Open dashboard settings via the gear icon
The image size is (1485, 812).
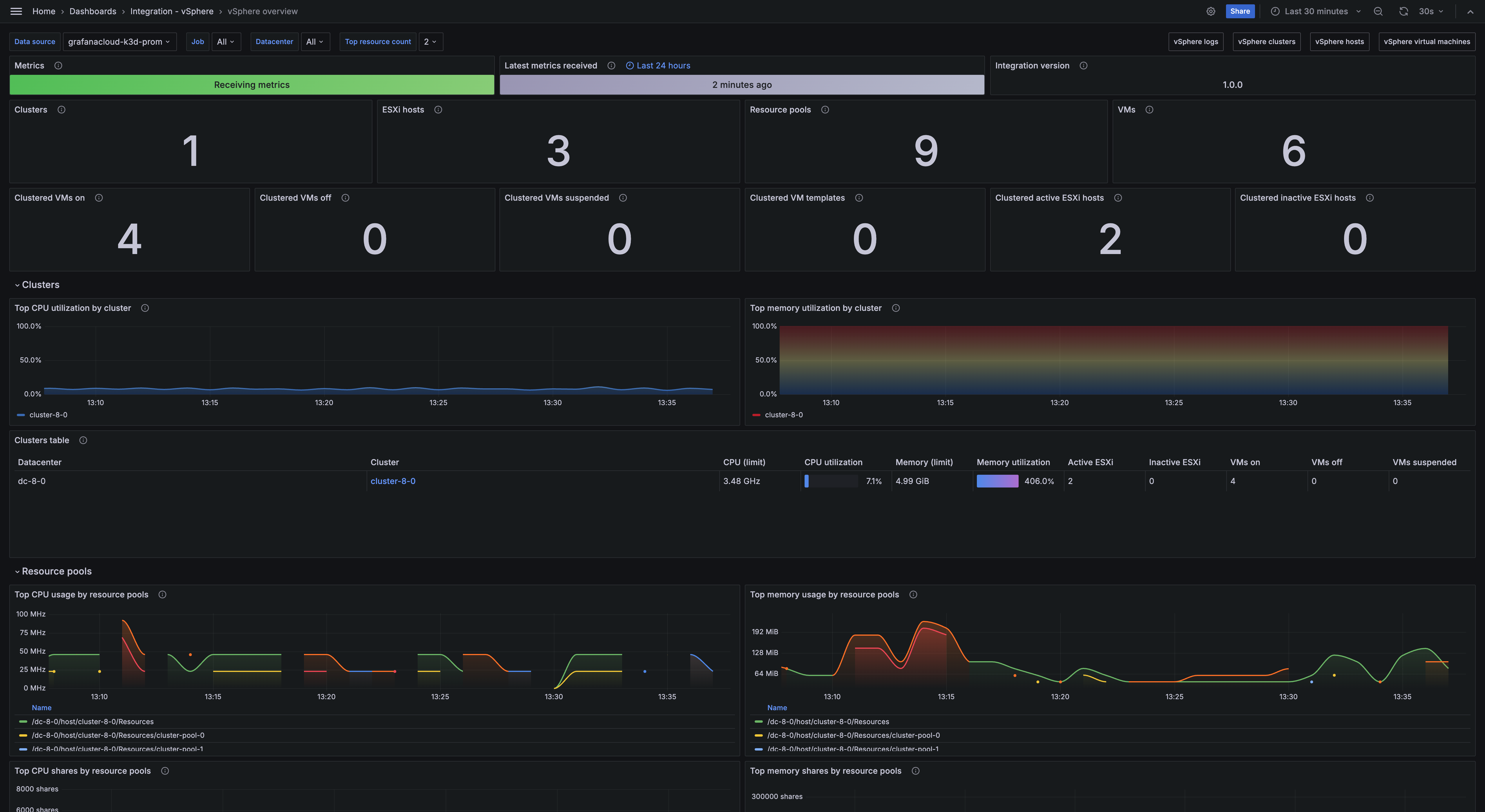coord(1211,11)
